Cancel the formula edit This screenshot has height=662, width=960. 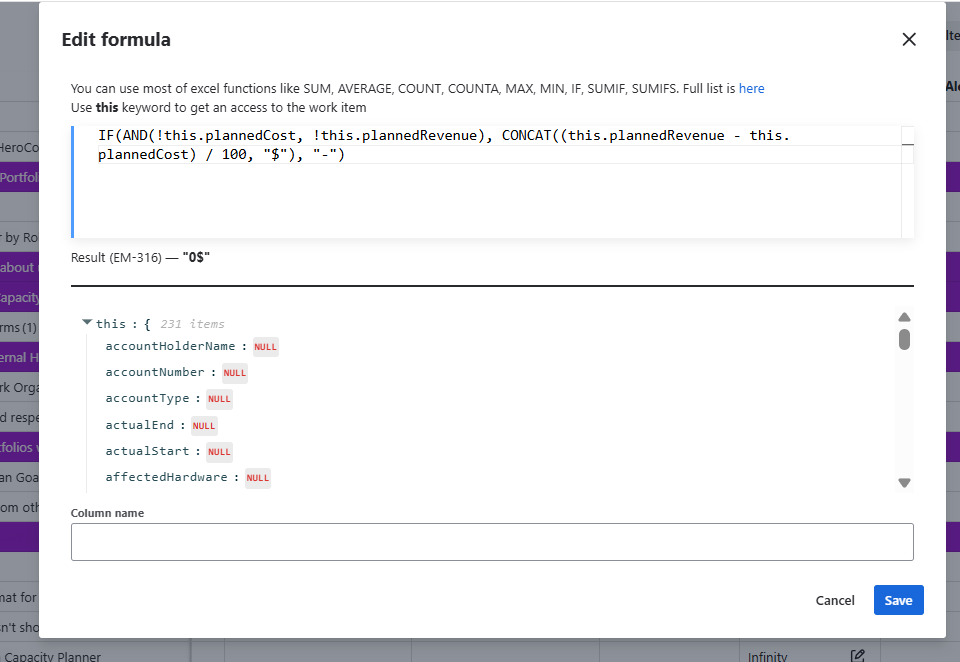[x=834, y=601]
